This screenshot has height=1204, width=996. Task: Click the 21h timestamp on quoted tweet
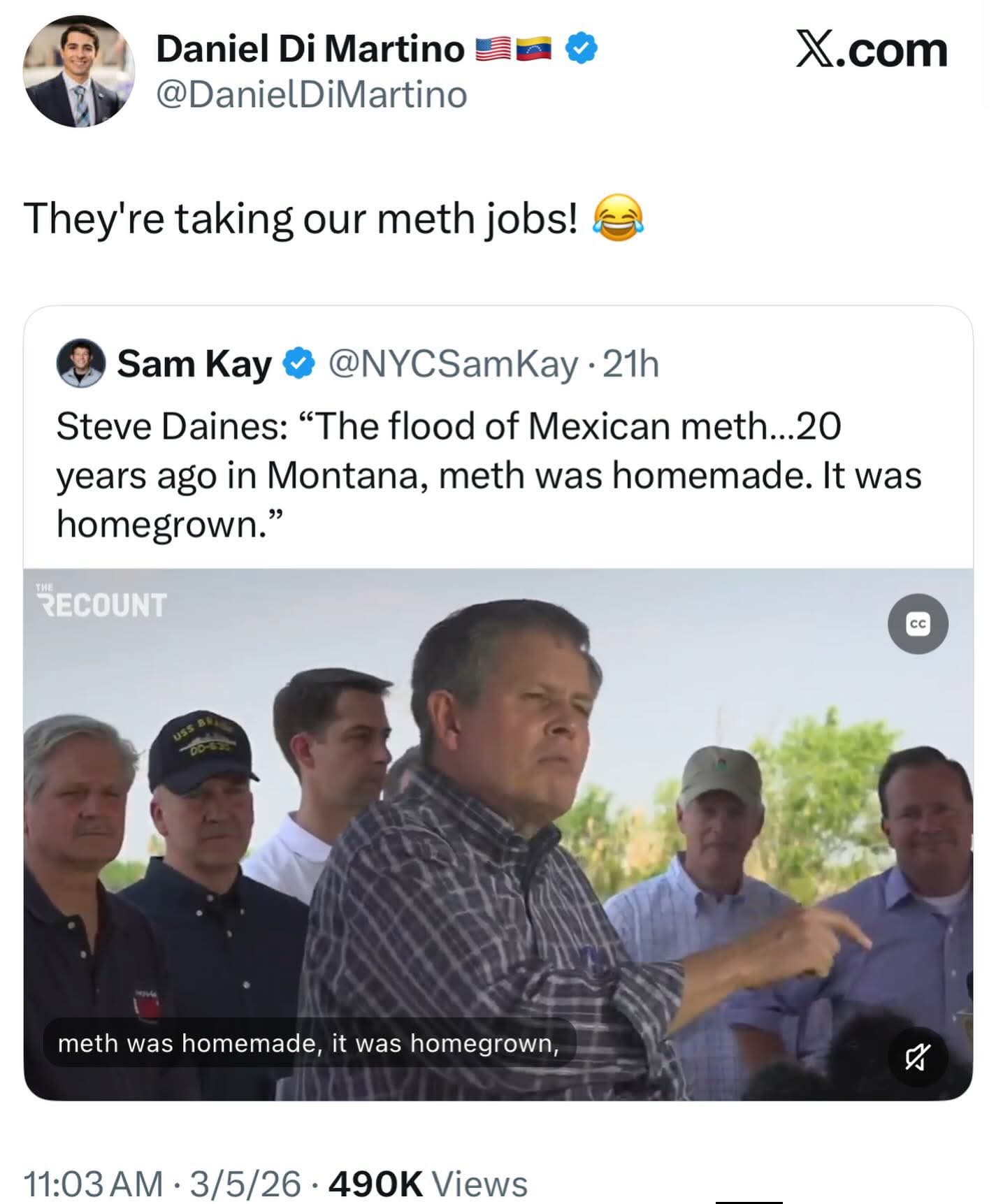630,364
